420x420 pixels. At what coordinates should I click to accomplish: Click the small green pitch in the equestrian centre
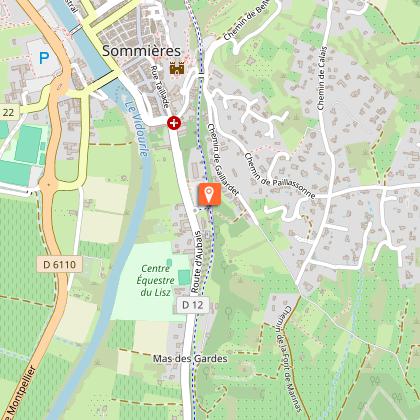pyautogui.click(x=184, y=277)
